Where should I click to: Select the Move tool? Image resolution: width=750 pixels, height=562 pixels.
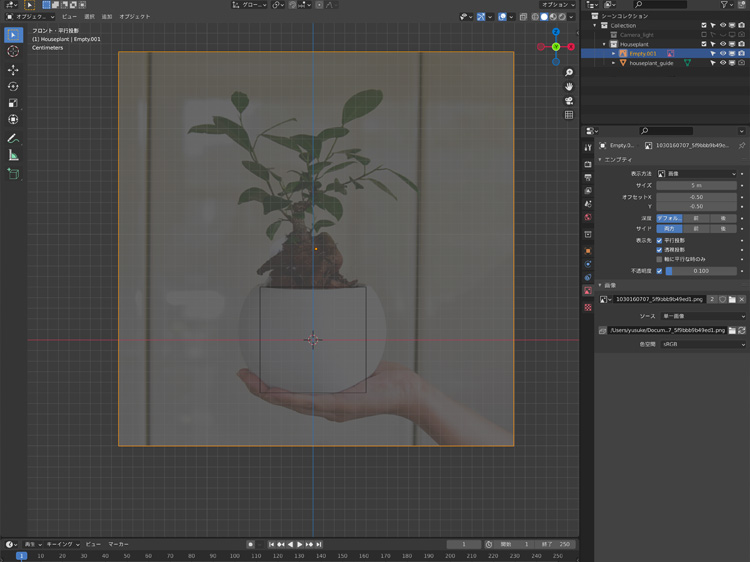13,70
